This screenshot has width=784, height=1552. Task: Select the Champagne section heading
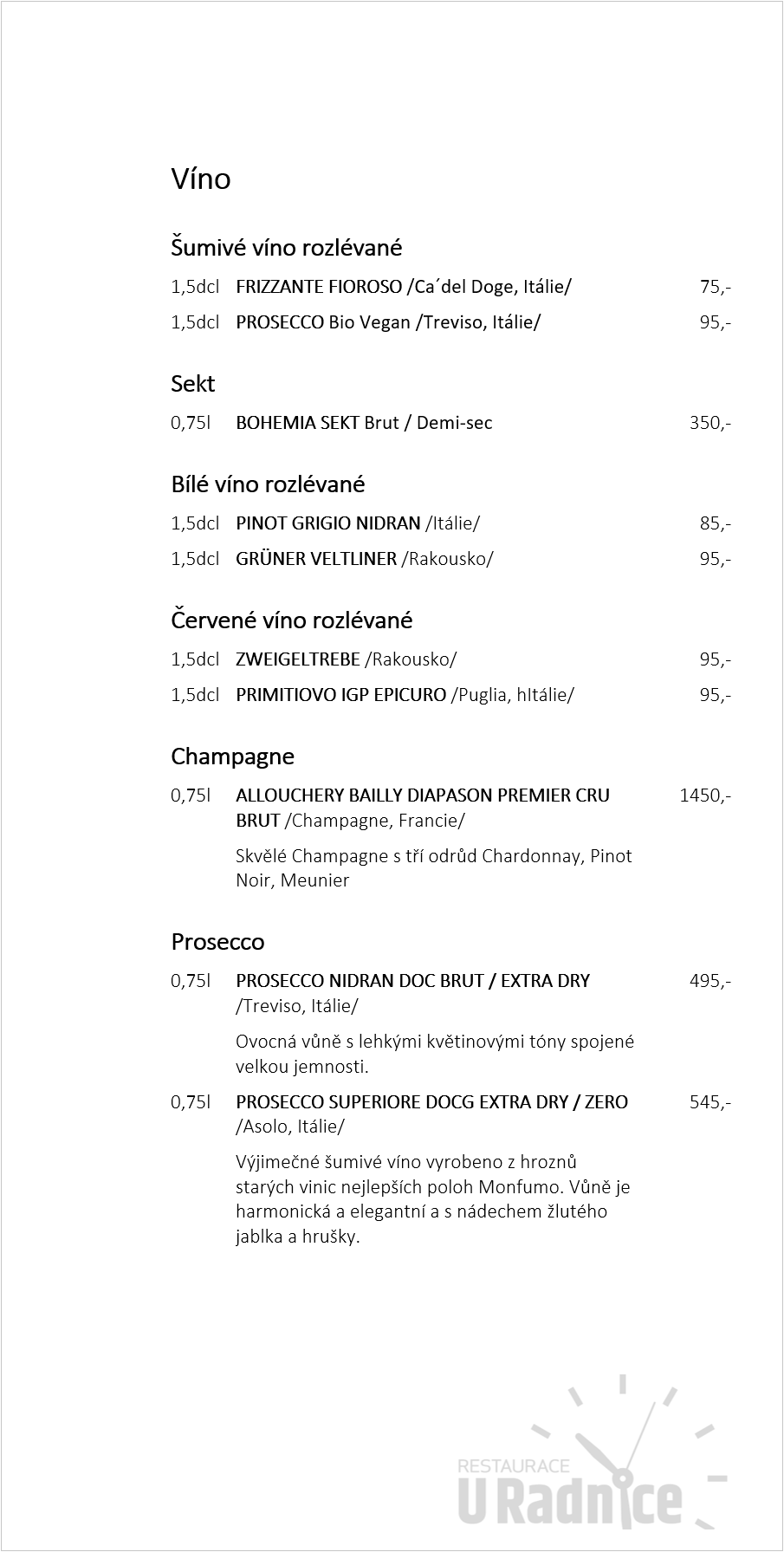(x=232, y=757)
